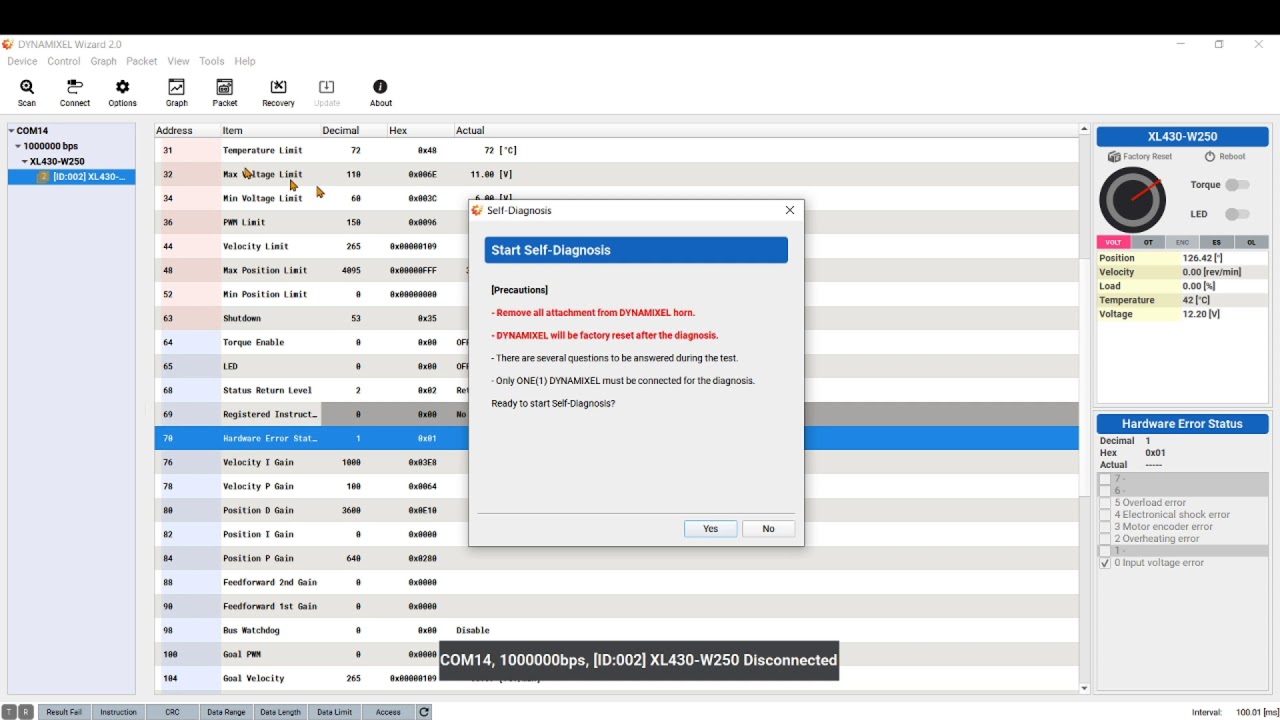Click the VOLT error indicator

tap(1113, 242)
